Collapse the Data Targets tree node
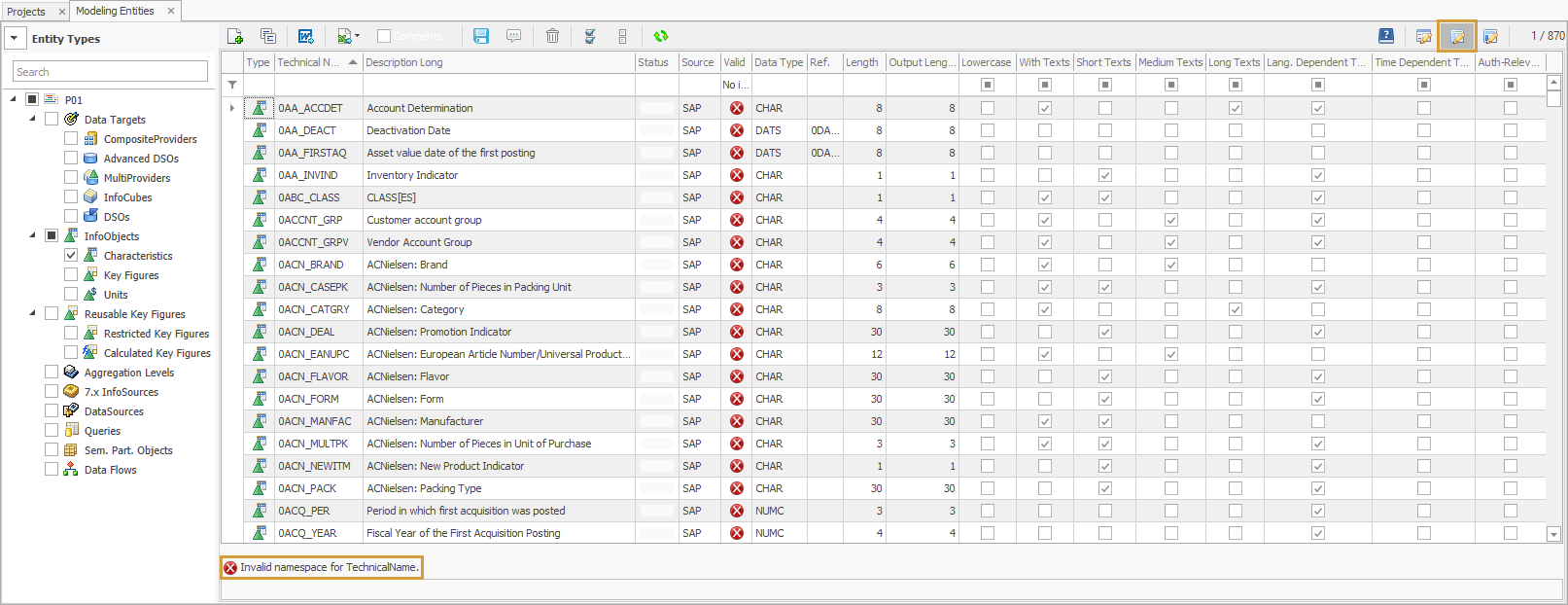The width and height of the screenshot is (1568, 605). click(x=32, y=119)
